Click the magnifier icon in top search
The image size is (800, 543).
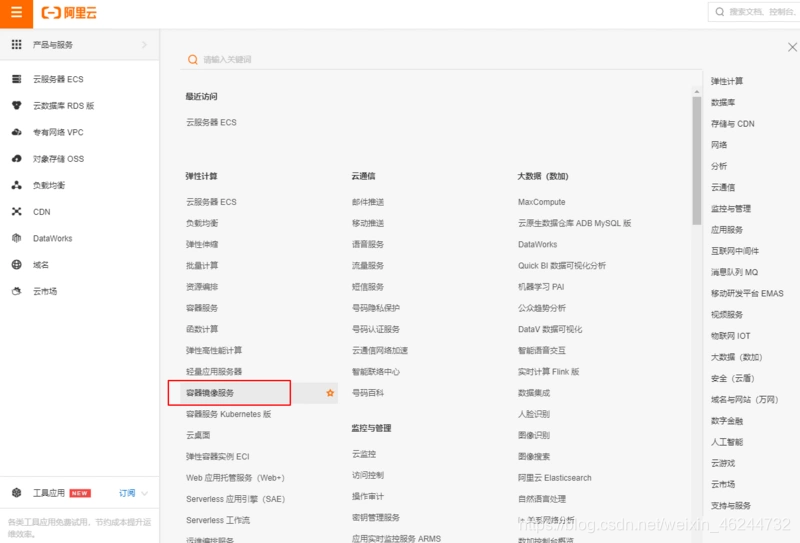point(719,12)
